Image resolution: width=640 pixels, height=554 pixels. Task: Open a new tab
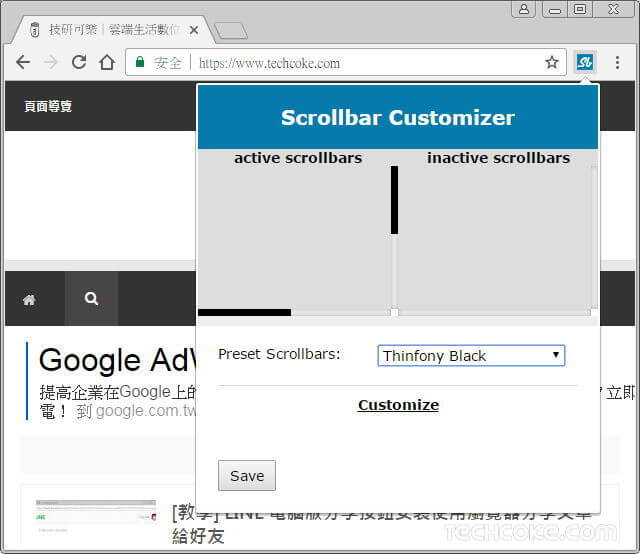click(231, 31)
